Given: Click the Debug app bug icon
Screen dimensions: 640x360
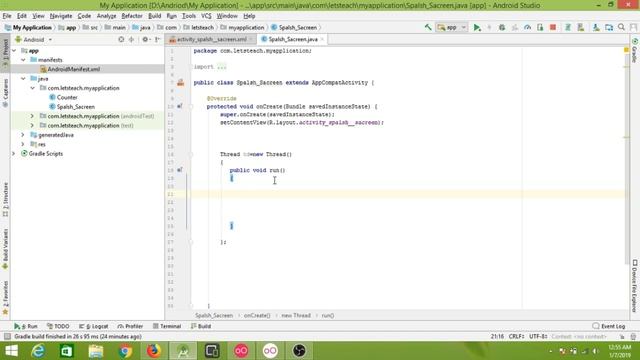Looking at the screenshot, I should point(502,27).
